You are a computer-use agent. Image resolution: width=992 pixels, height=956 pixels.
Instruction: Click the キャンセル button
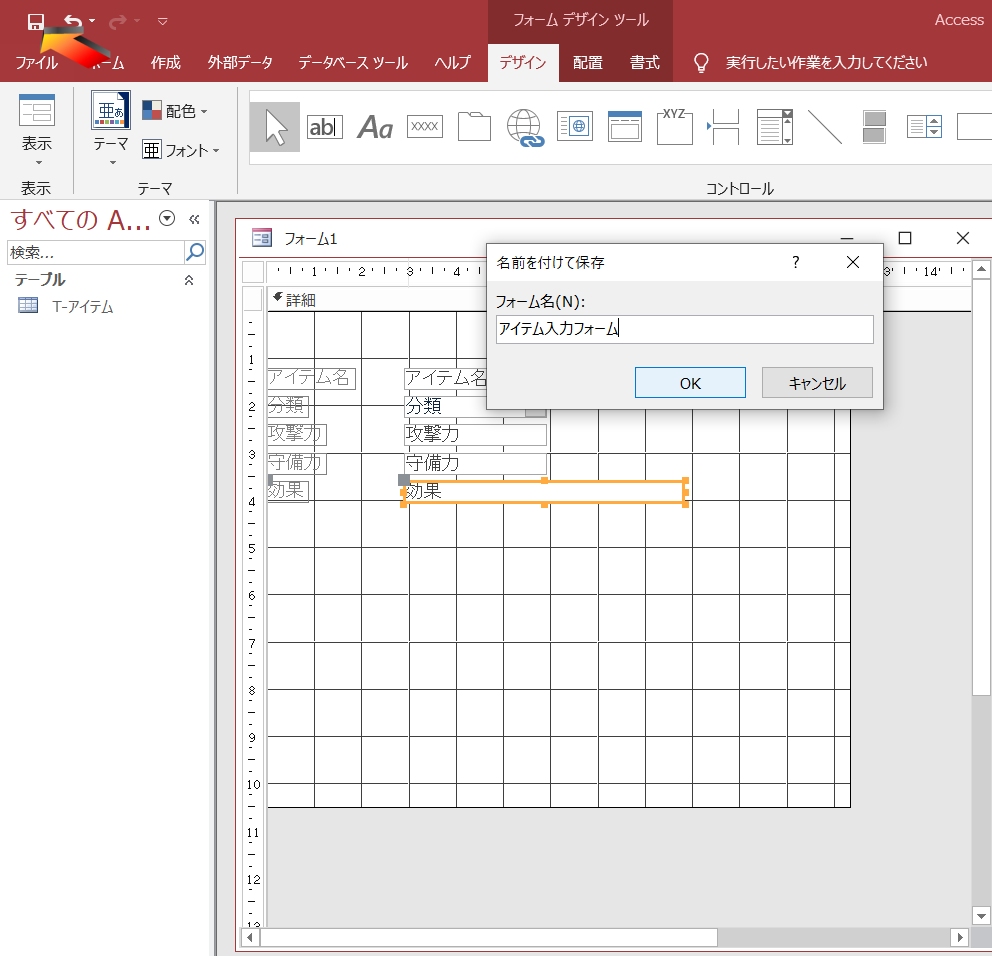[817, 383]
